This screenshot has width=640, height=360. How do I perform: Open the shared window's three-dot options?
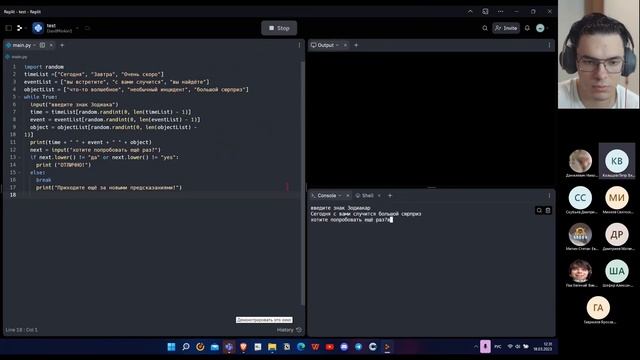coord(500,11)
